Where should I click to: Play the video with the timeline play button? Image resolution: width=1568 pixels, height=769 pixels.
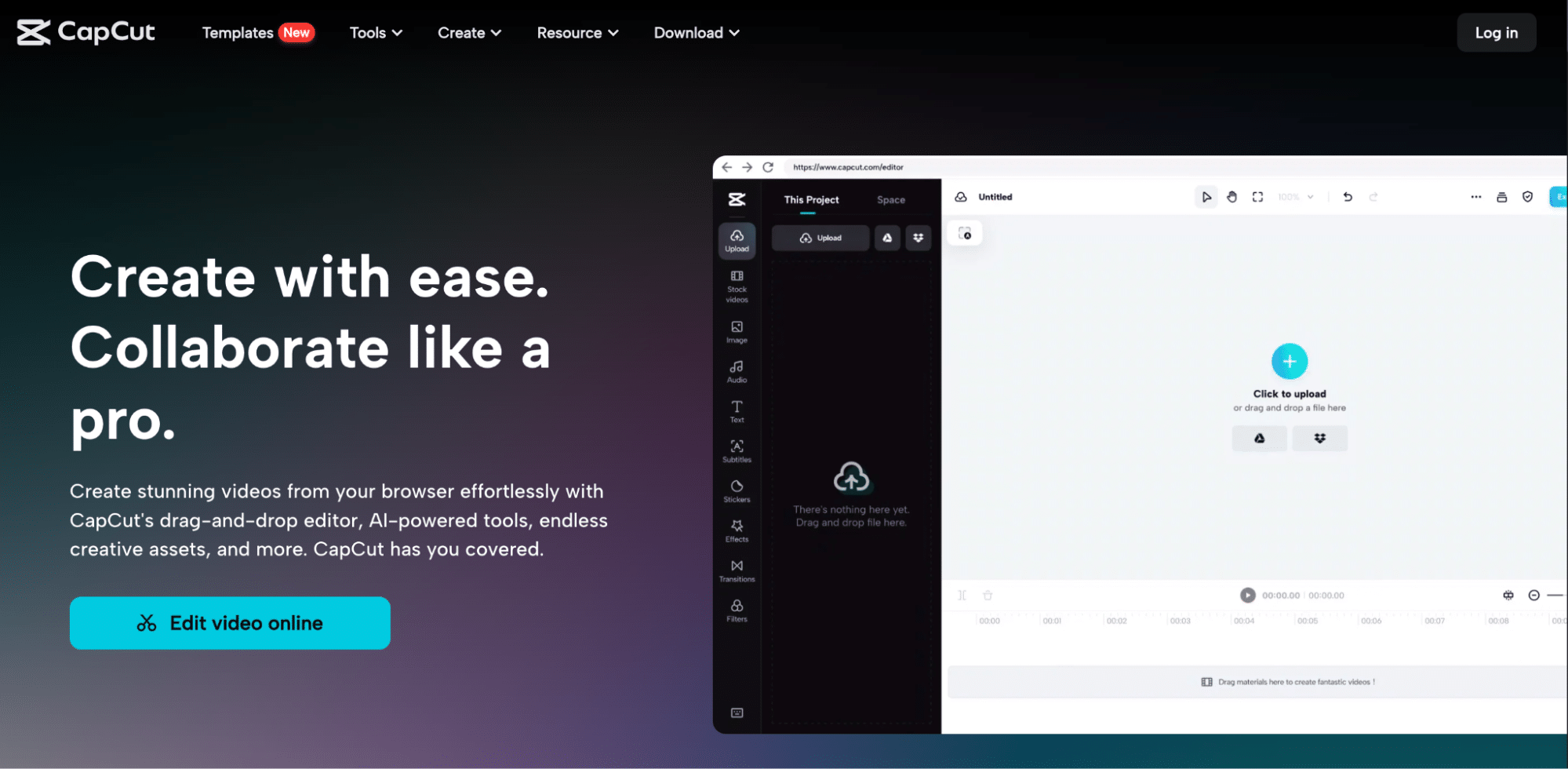click(1247, 596)
